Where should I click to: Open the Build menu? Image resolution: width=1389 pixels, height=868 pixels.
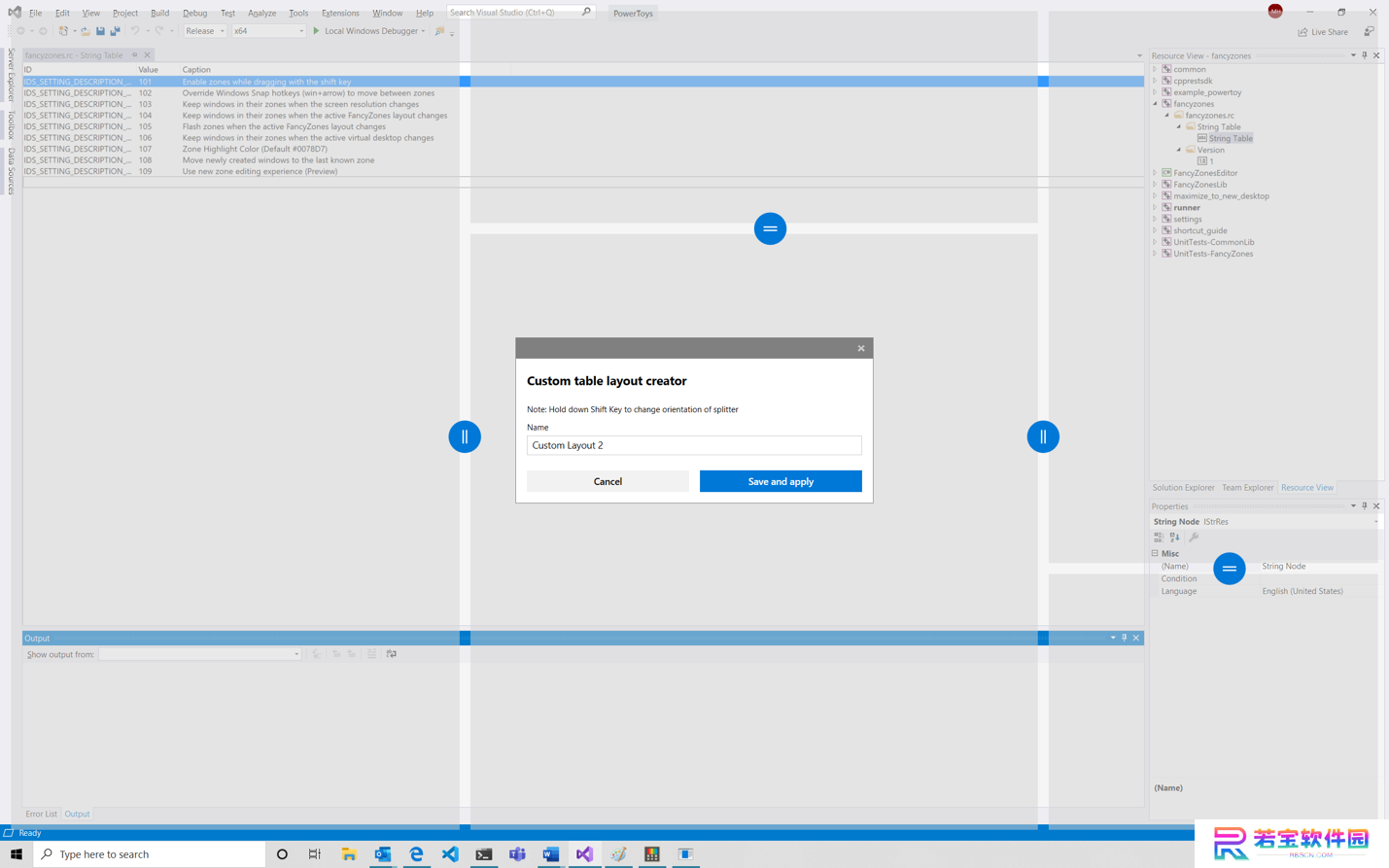[x=159, y=13]
